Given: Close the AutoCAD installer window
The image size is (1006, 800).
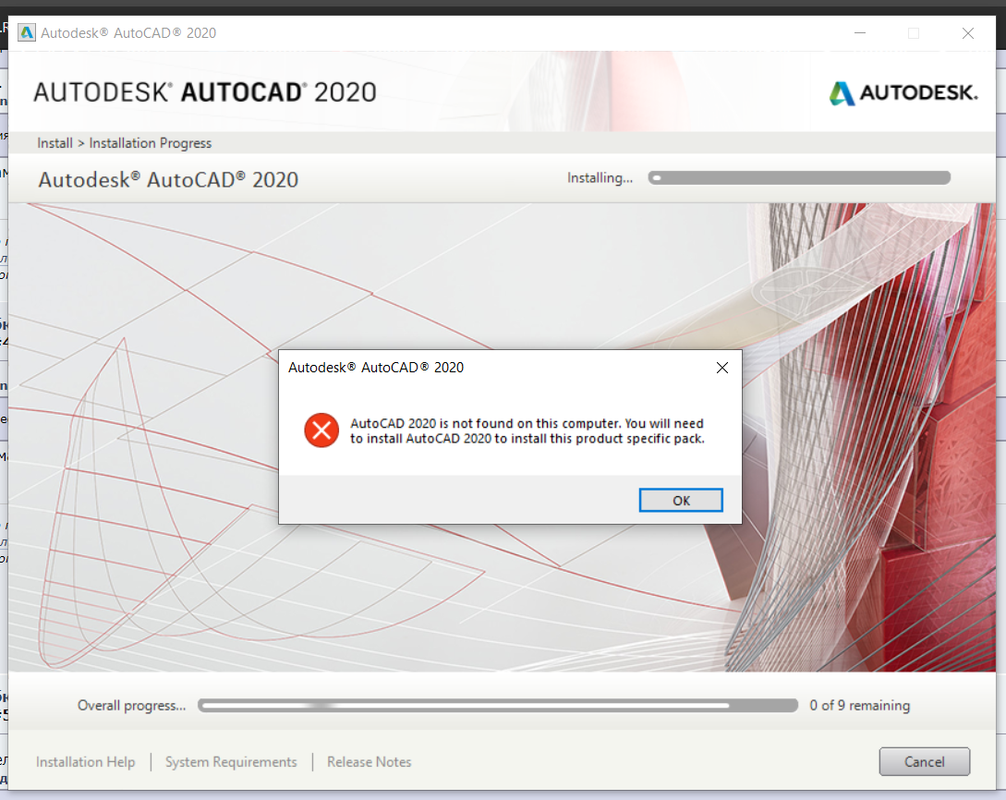Looking at the screenshot, I should (968, 33).
